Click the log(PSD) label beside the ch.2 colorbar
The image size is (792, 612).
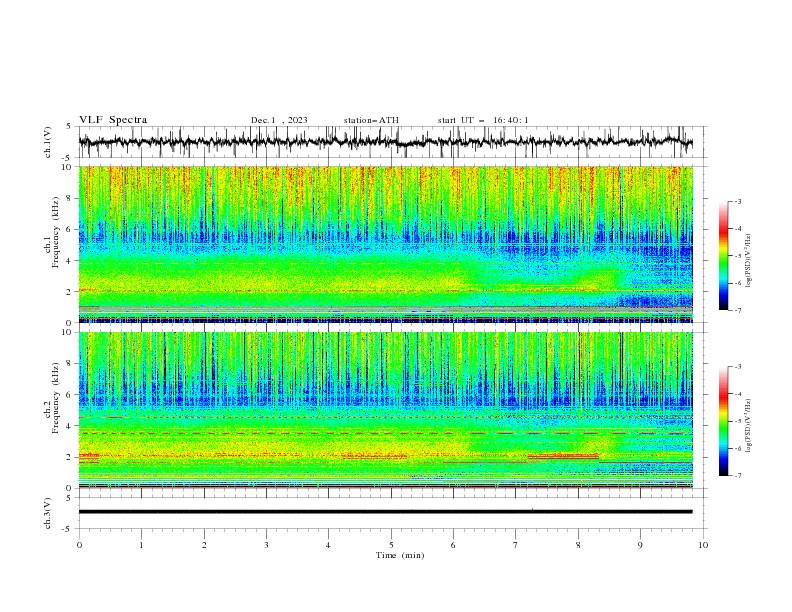(x=749, y=425)
